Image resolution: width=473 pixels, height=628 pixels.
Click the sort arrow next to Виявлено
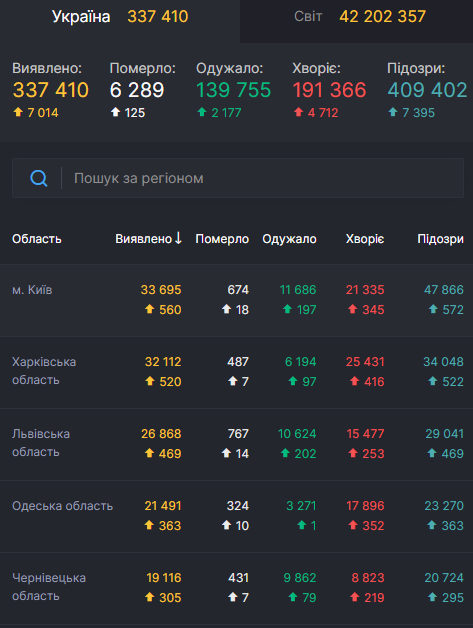click(x=178, y=238)
